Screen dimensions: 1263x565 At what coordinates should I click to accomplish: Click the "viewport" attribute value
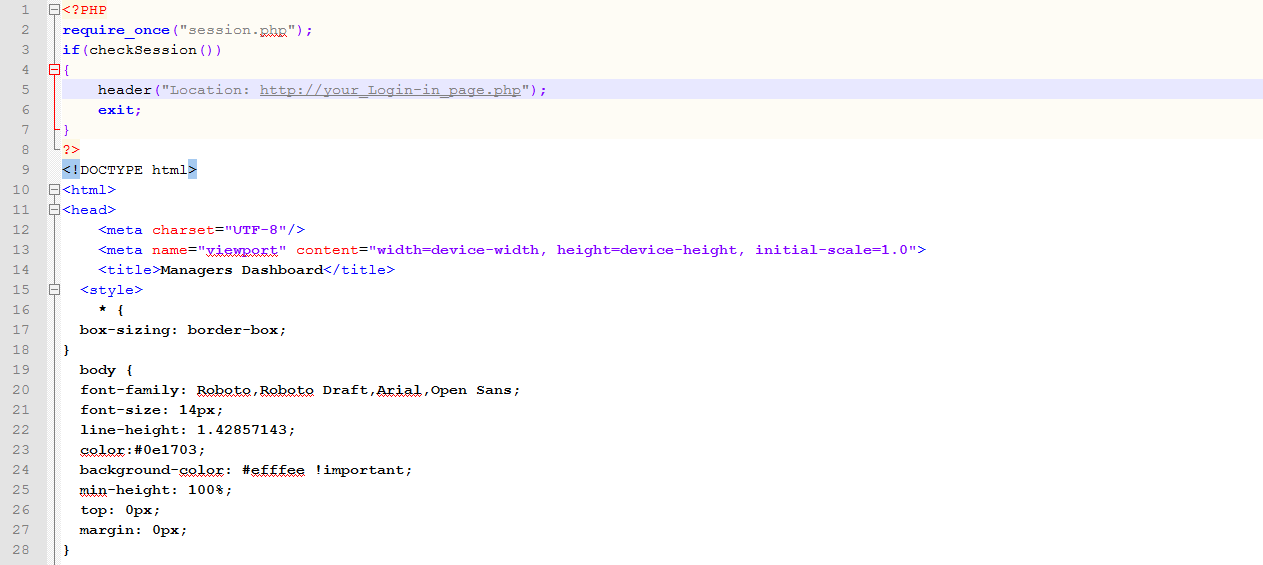pos(242,250)
